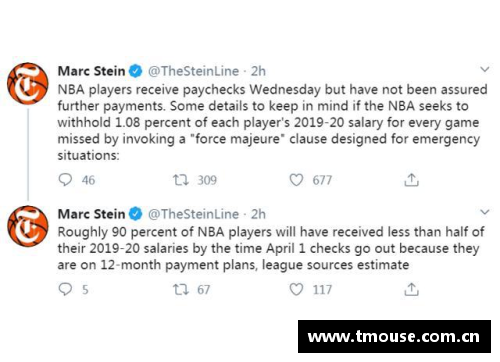Click the verified badge on first tweet
This screenshot has width=500, height=362.
pos(136,71)
